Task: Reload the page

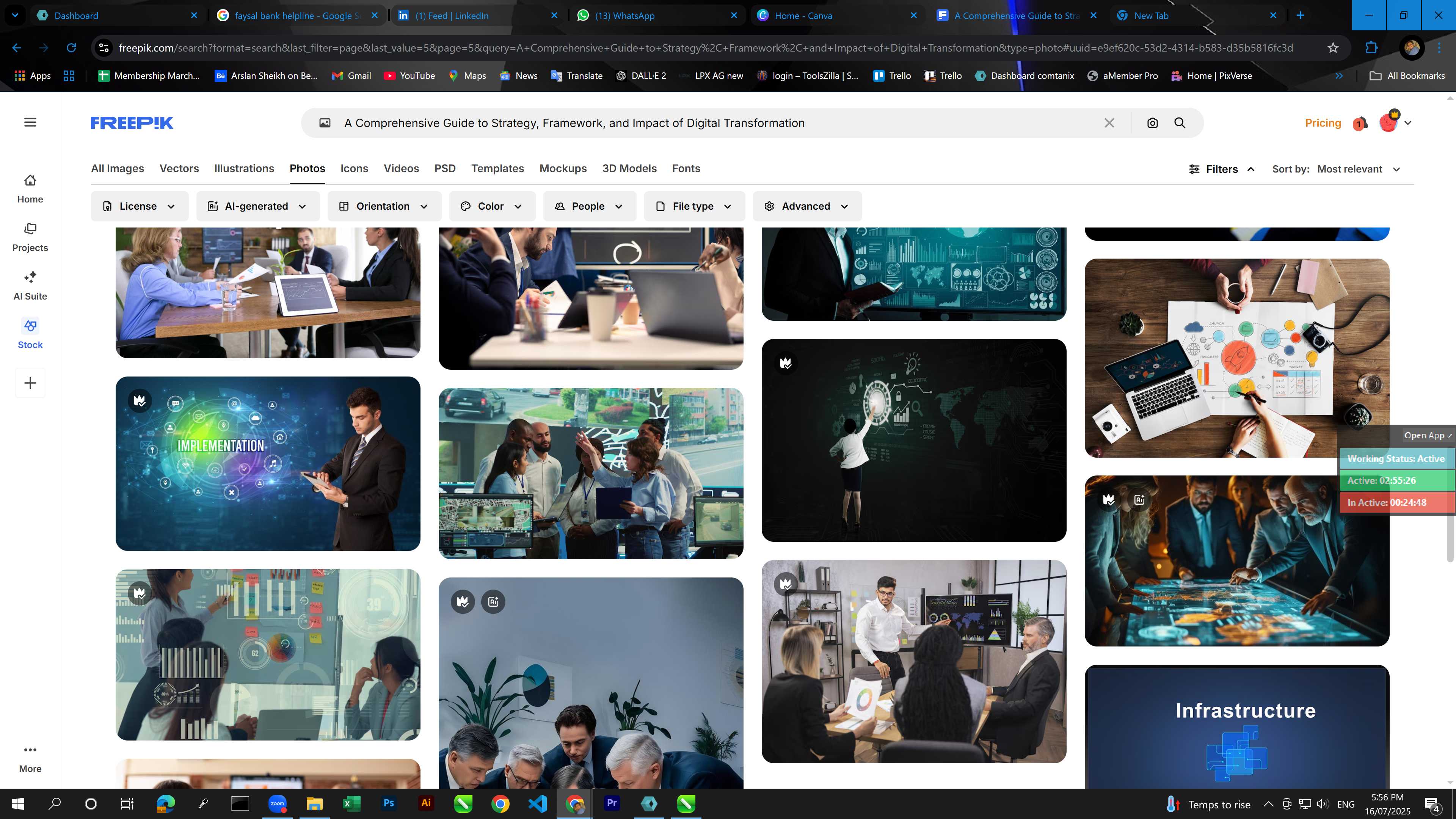Action: (71, 48)
